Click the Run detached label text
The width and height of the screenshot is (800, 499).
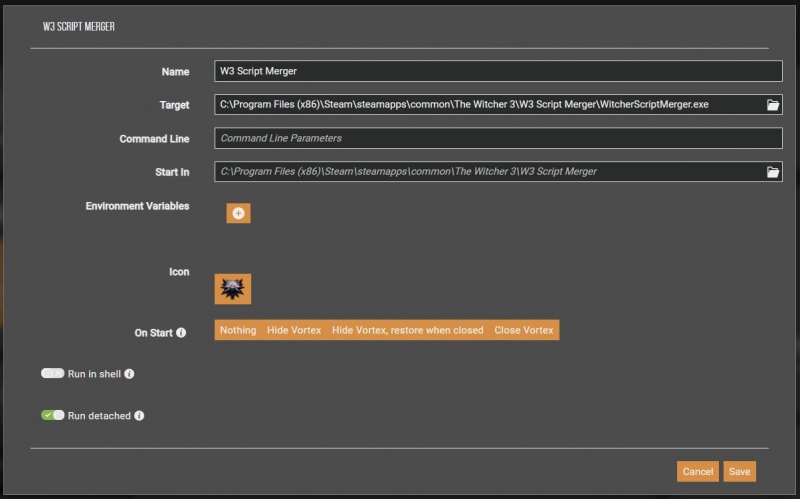[99, 416]
